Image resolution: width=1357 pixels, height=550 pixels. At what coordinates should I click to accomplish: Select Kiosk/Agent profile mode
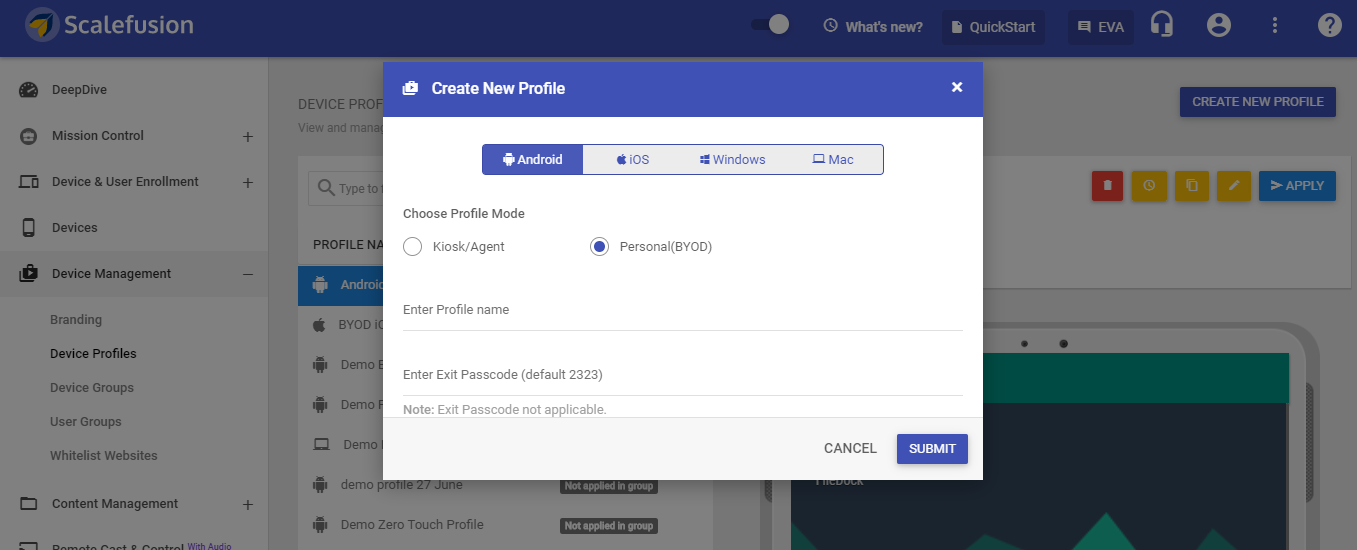pos(412,247)
